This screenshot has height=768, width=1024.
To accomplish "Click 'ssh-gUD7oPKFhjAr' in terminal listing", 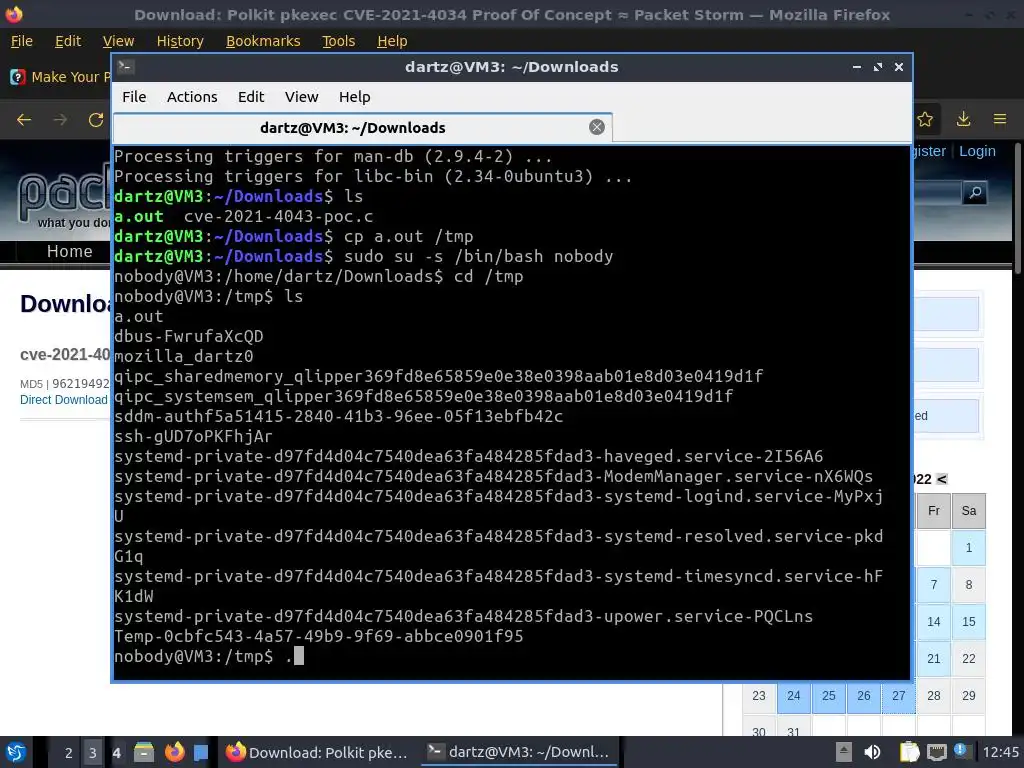I will (193, 436).
